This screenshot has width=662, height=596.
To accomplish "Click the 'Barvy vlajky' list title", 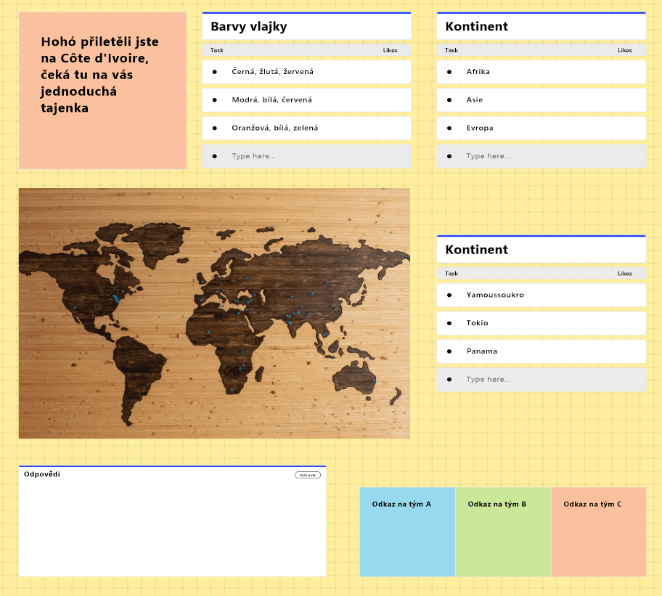I will click(x=249, y=27).
